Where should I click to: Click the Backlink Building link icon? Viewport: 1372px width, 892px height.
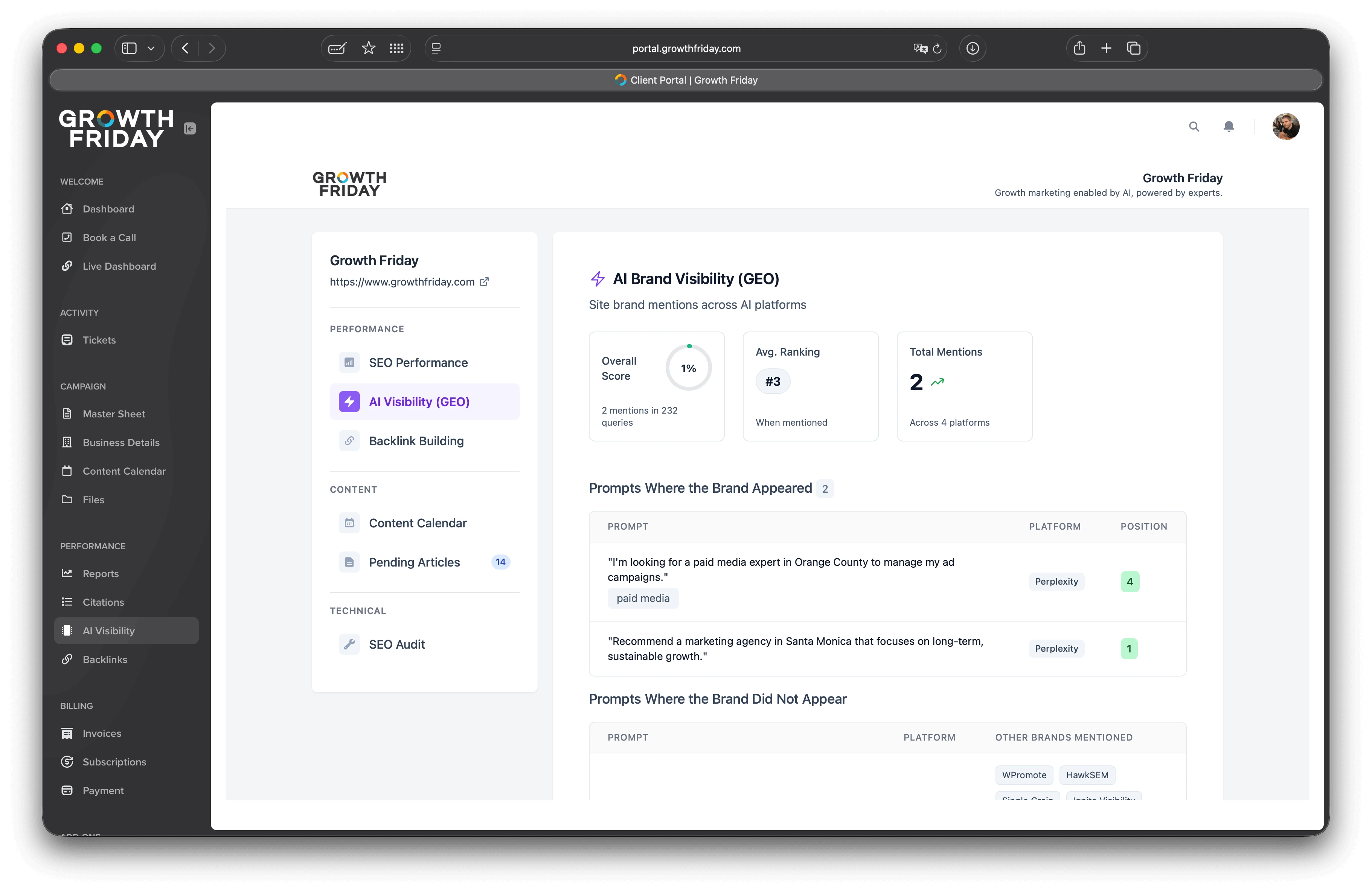coord(349,441)
